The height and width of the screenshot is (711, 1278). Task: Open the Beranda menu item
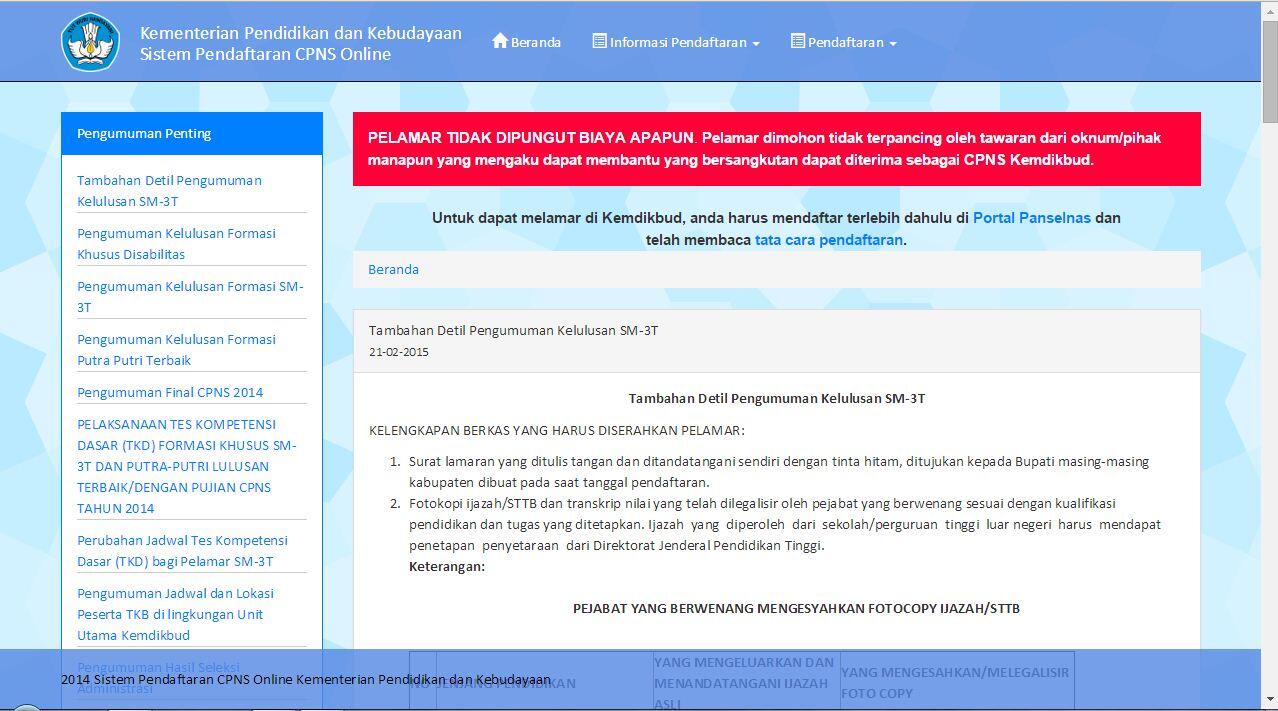pos(526,42)
